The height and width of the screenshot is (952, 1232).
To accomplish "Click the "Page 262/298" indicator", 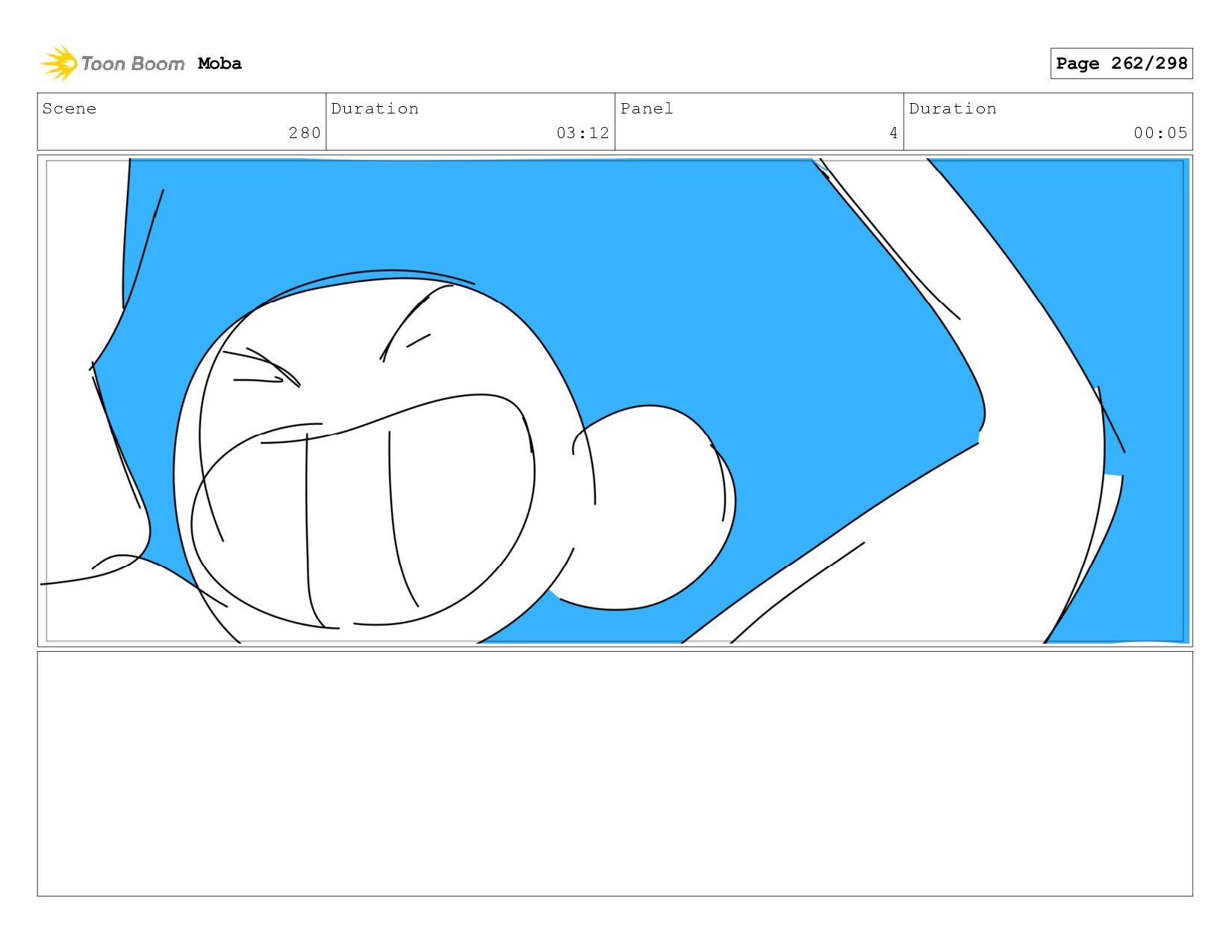I will 1121,63.
